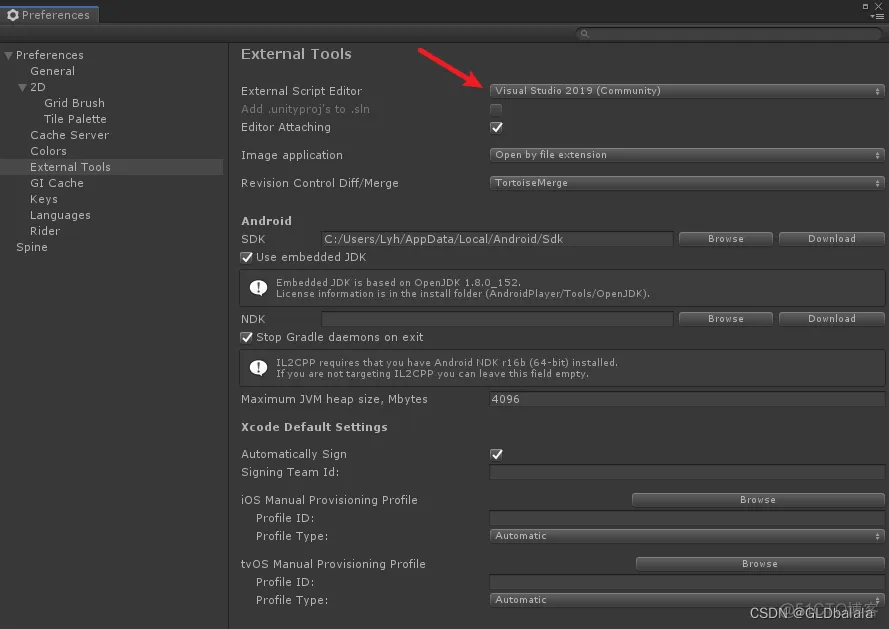Viewport: 889px width, 629px height.
Task: Click the empty NDK path field
Action: [x=497, y=319]
